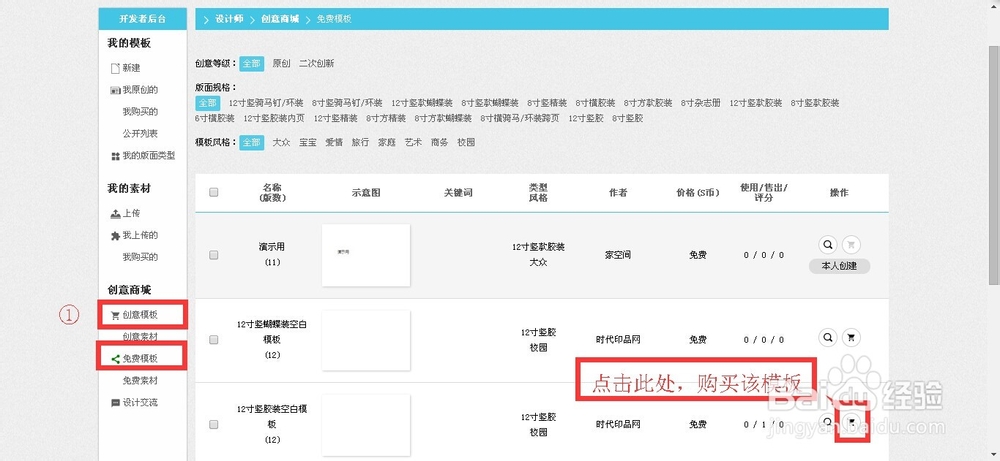1000x461 pixels.
Task: Filter 版面规格 by 8寸方款胶装
Action: [x=648, y=103]
